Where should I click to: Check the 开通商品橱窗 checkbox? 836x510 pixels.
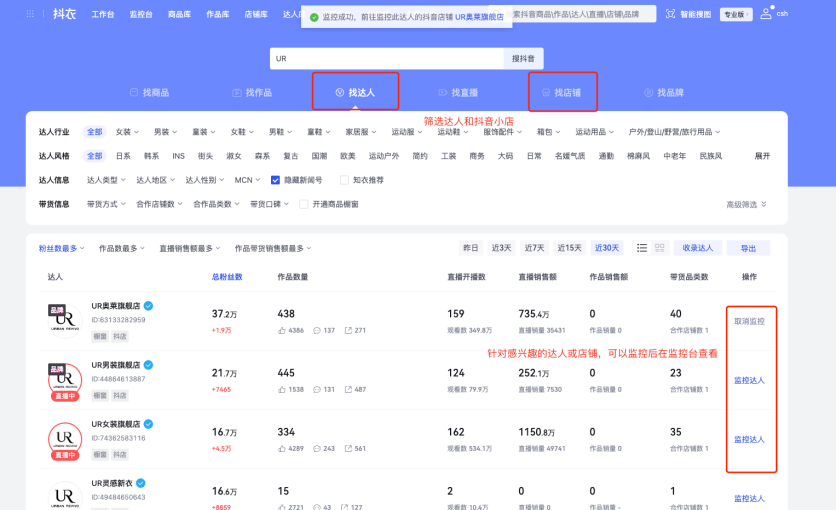click(303, 204)
